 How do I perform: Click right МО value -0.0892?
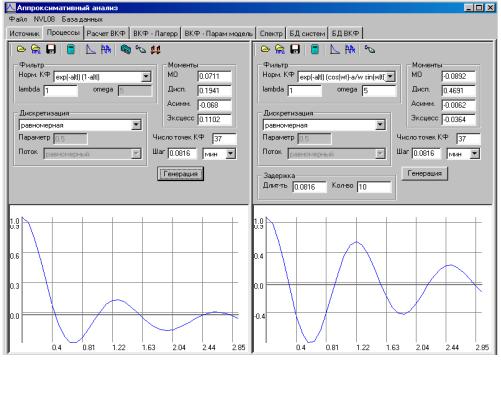coord(458,76)
